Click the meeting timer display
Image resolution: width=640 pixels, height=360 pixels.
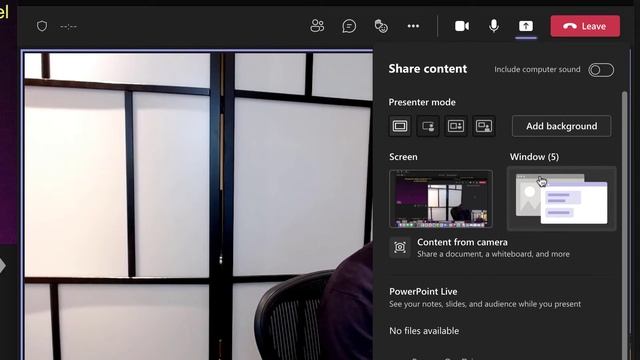coord(68,27)
